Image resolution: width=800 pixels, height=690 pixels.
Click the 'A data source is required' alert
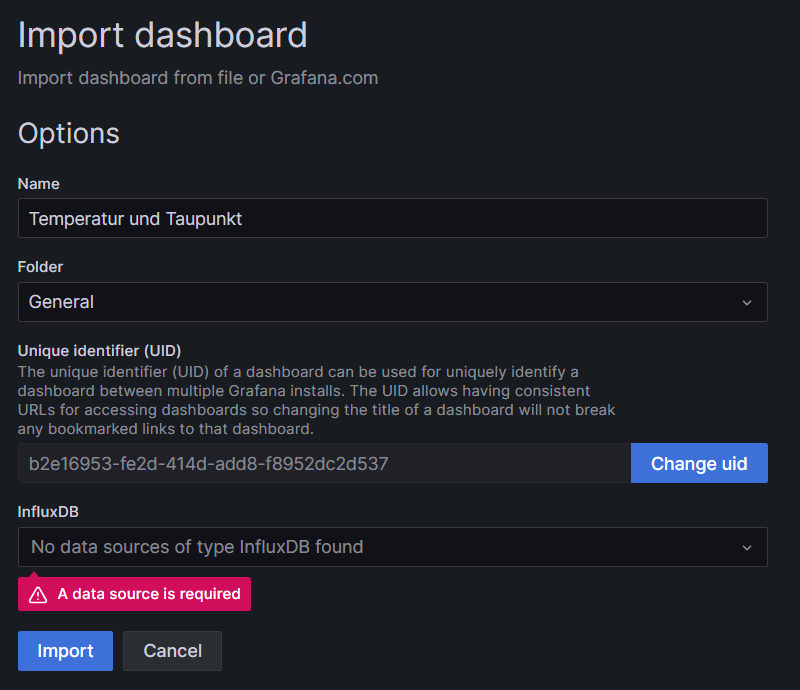click(x=134, y=594)
